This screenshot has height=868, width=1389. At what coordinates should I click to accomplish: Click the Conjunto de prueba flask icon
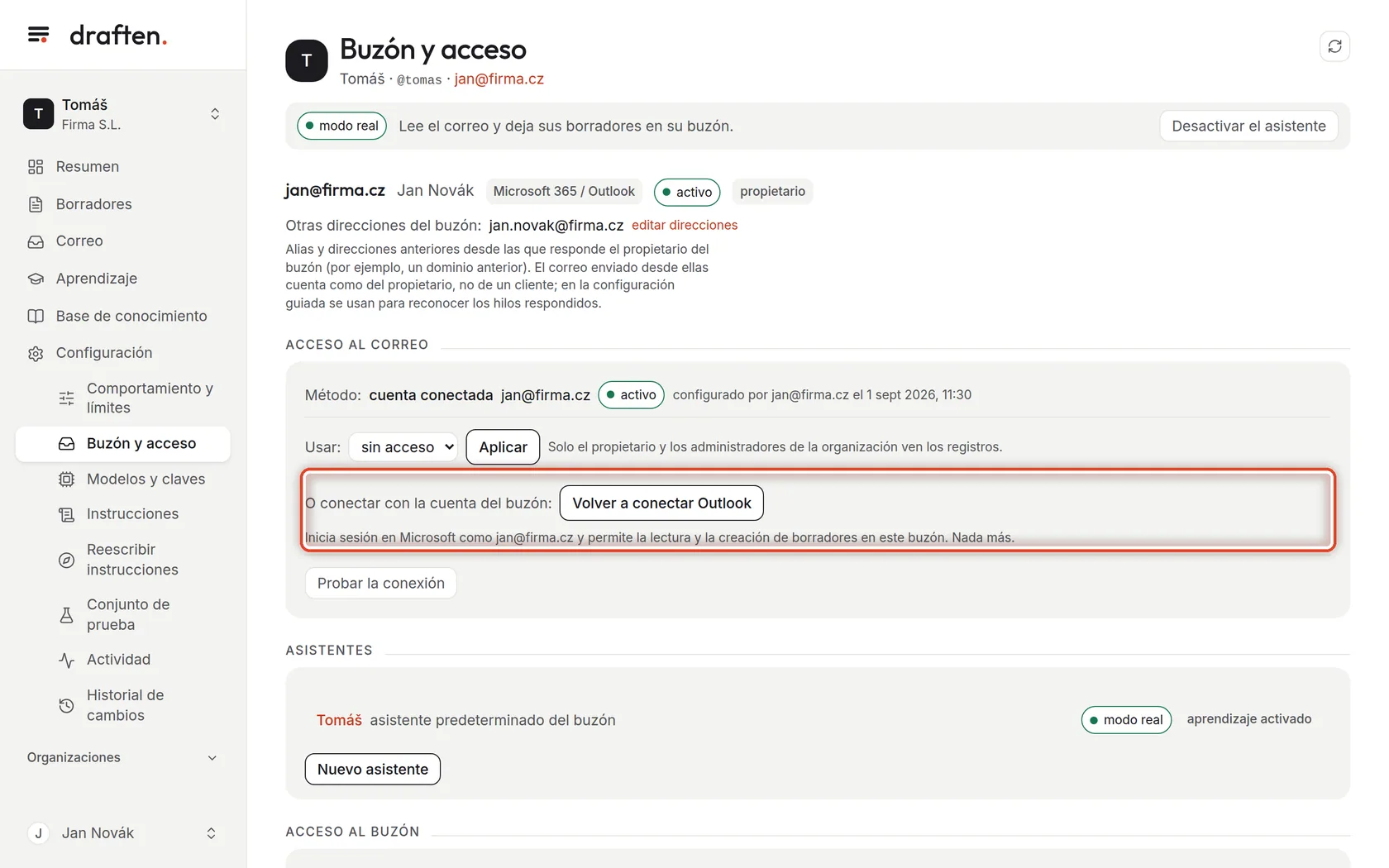67,615
